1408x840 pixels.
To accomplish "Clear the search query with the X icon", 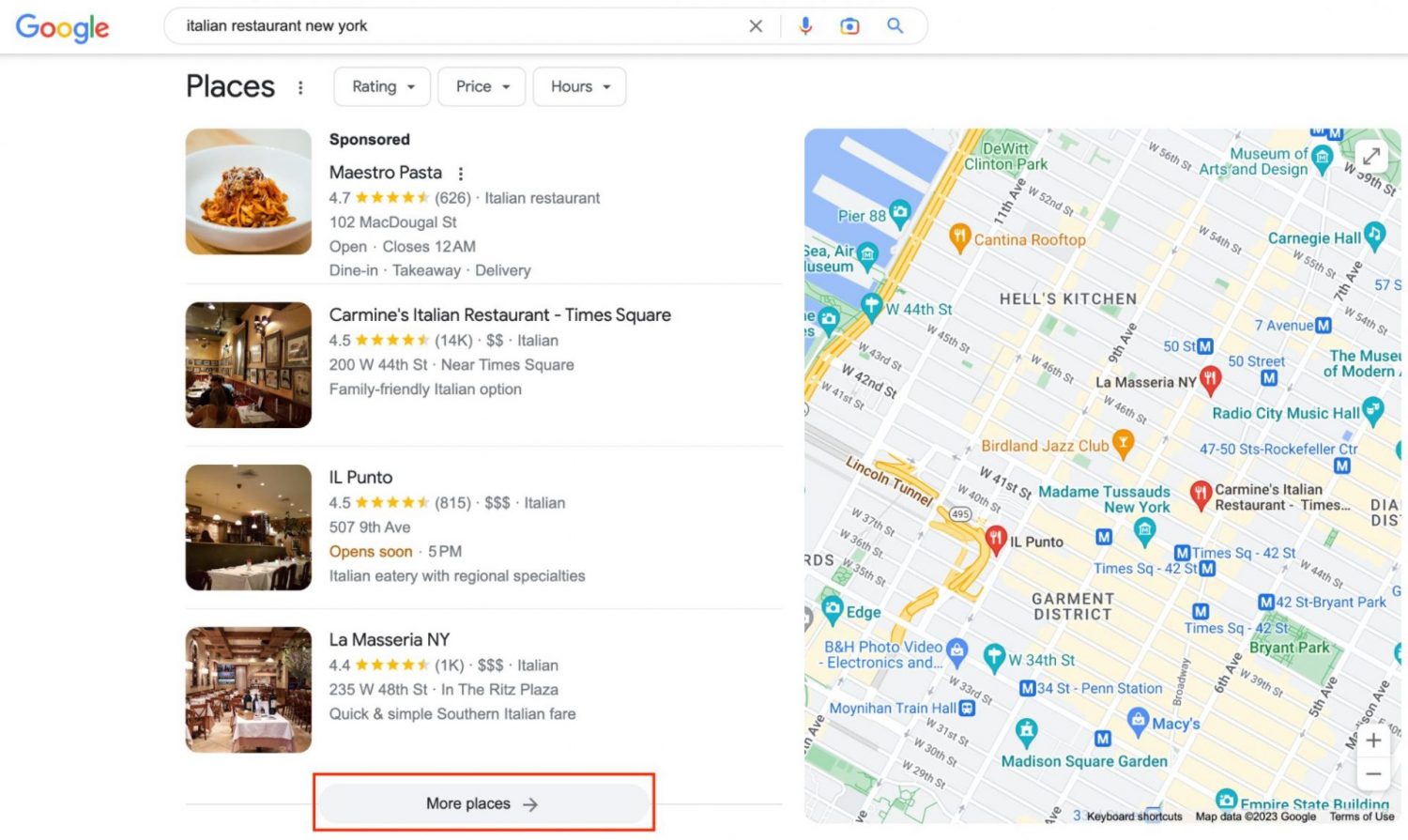I will (x=756, y=25).
